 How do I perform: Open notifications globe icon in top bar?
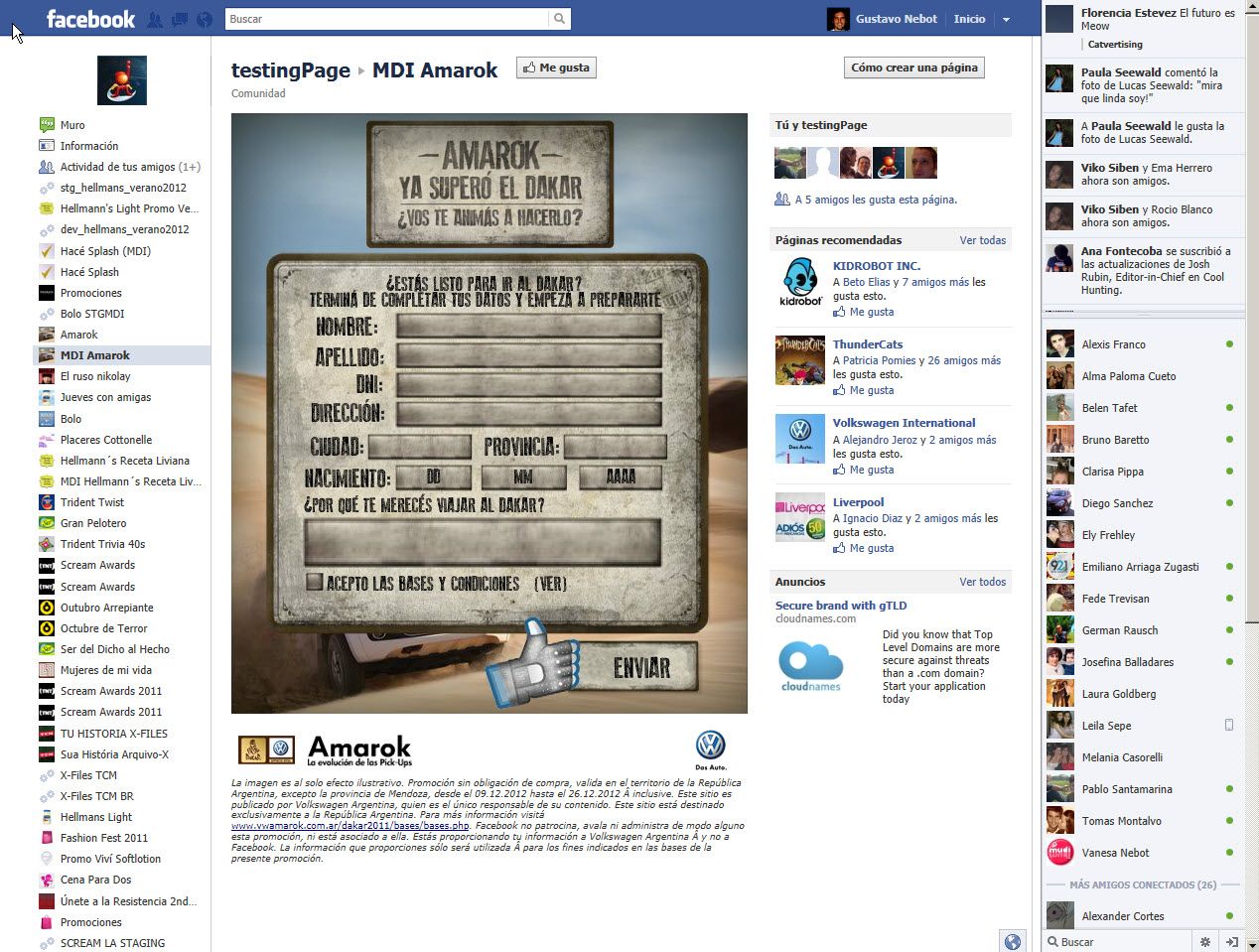(205, 19)
